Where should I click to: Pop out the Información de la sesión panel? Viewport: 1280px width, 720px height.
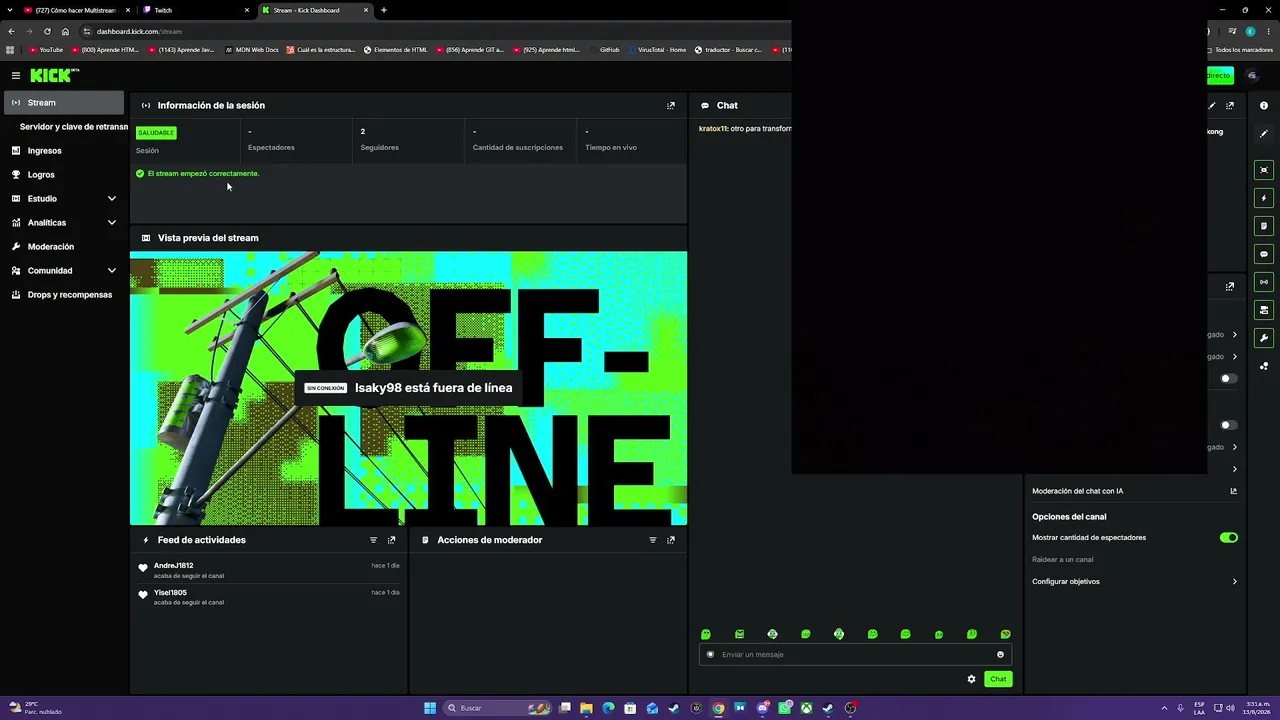coord(671,105)
